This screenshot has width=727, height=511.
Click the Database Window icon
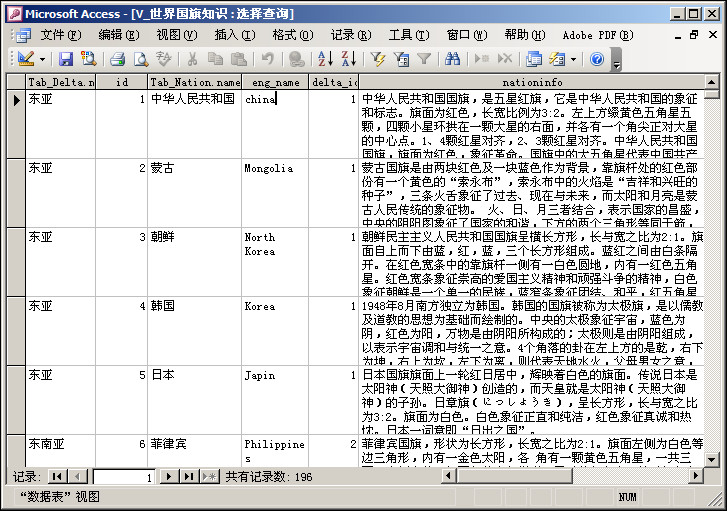(x=534, y=59)
